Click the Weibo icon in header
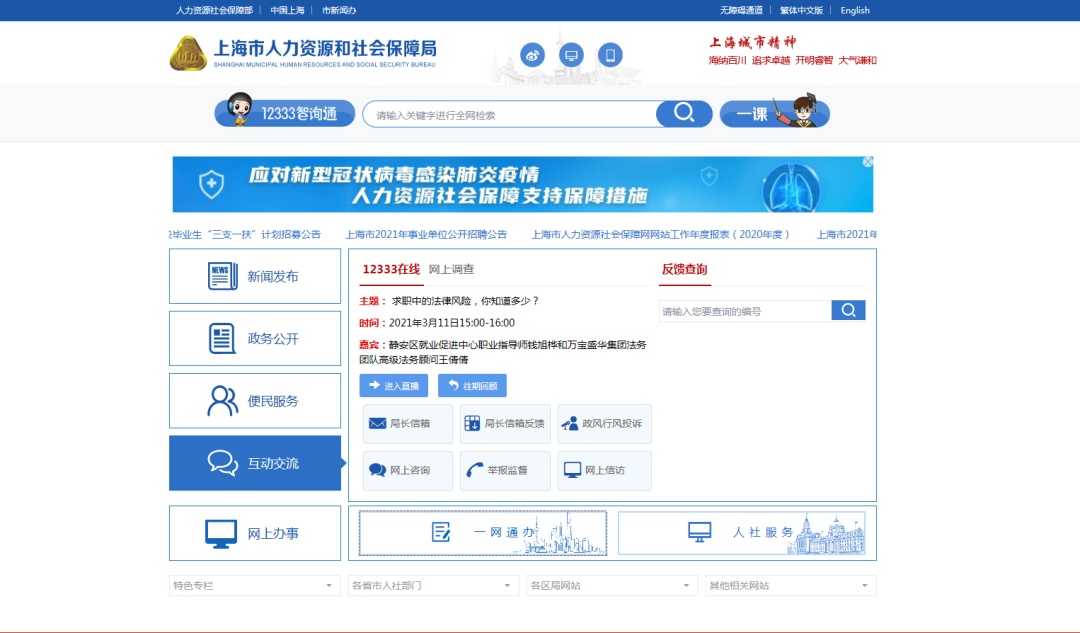The width and height of the screenshot is (1080, 633). 533,55
